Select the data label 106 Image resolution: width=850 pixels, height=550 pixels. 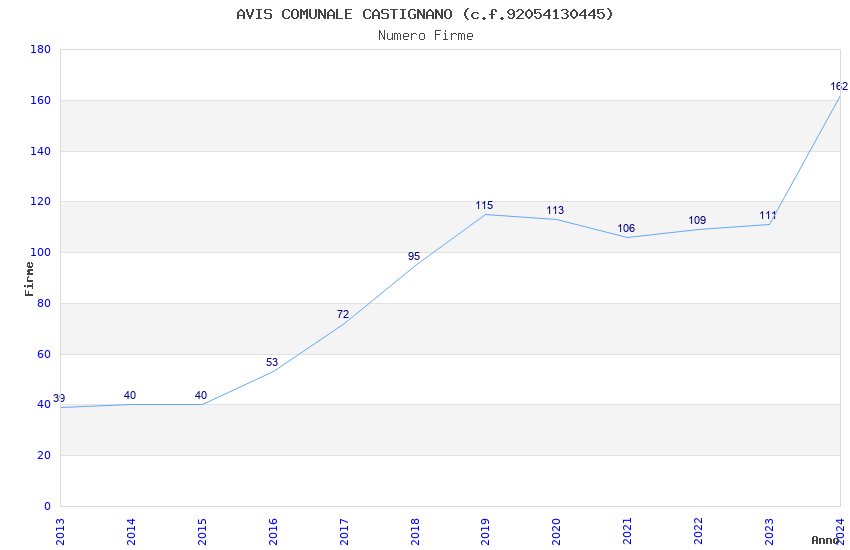626,228
